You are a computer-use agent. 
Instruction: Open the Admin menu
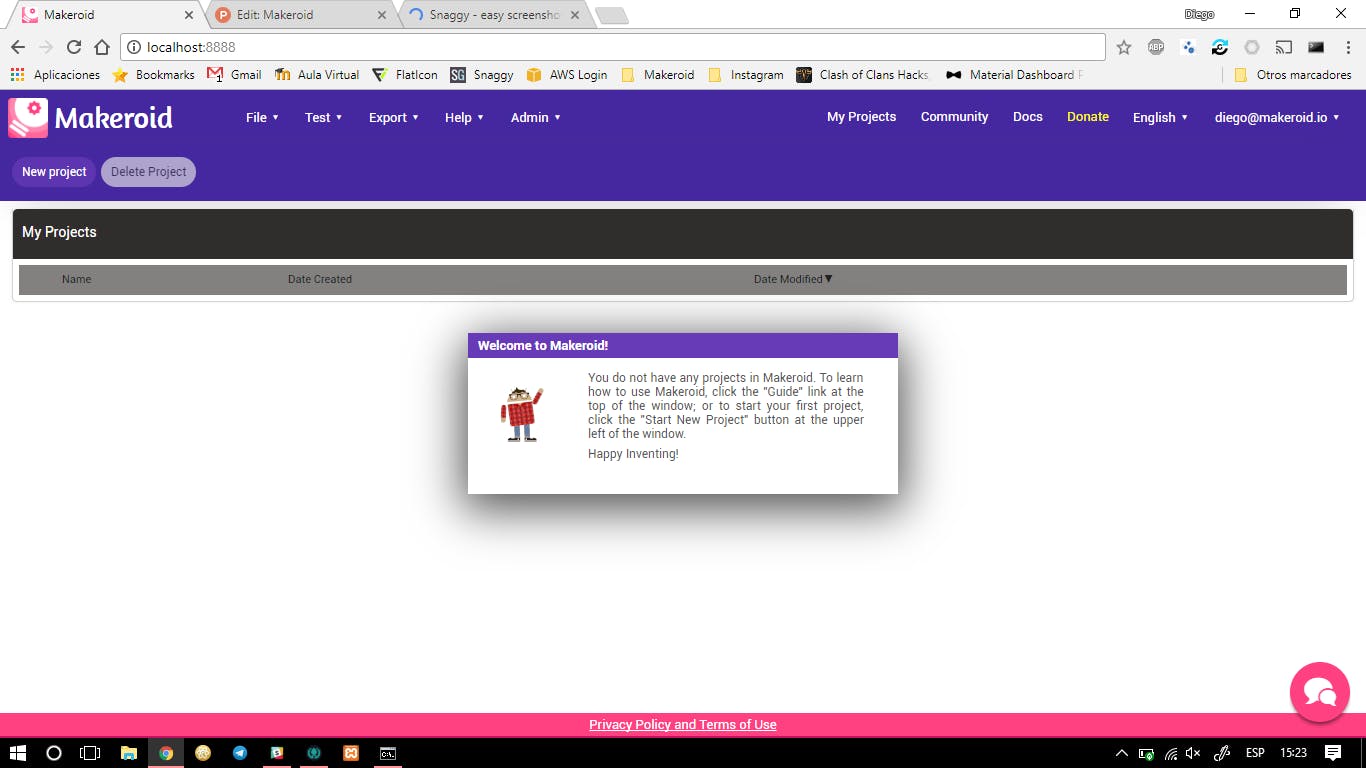[536, 117]
